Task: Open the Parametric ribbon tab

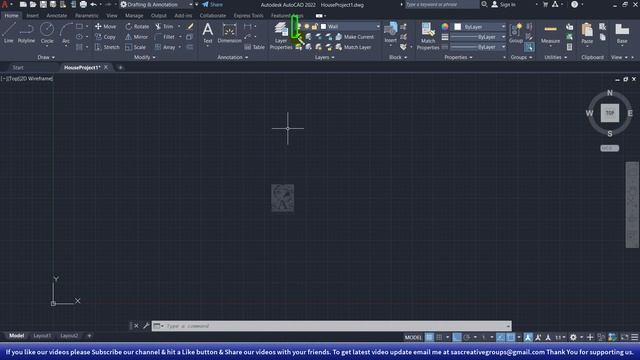Action: [x=87, y=16]
